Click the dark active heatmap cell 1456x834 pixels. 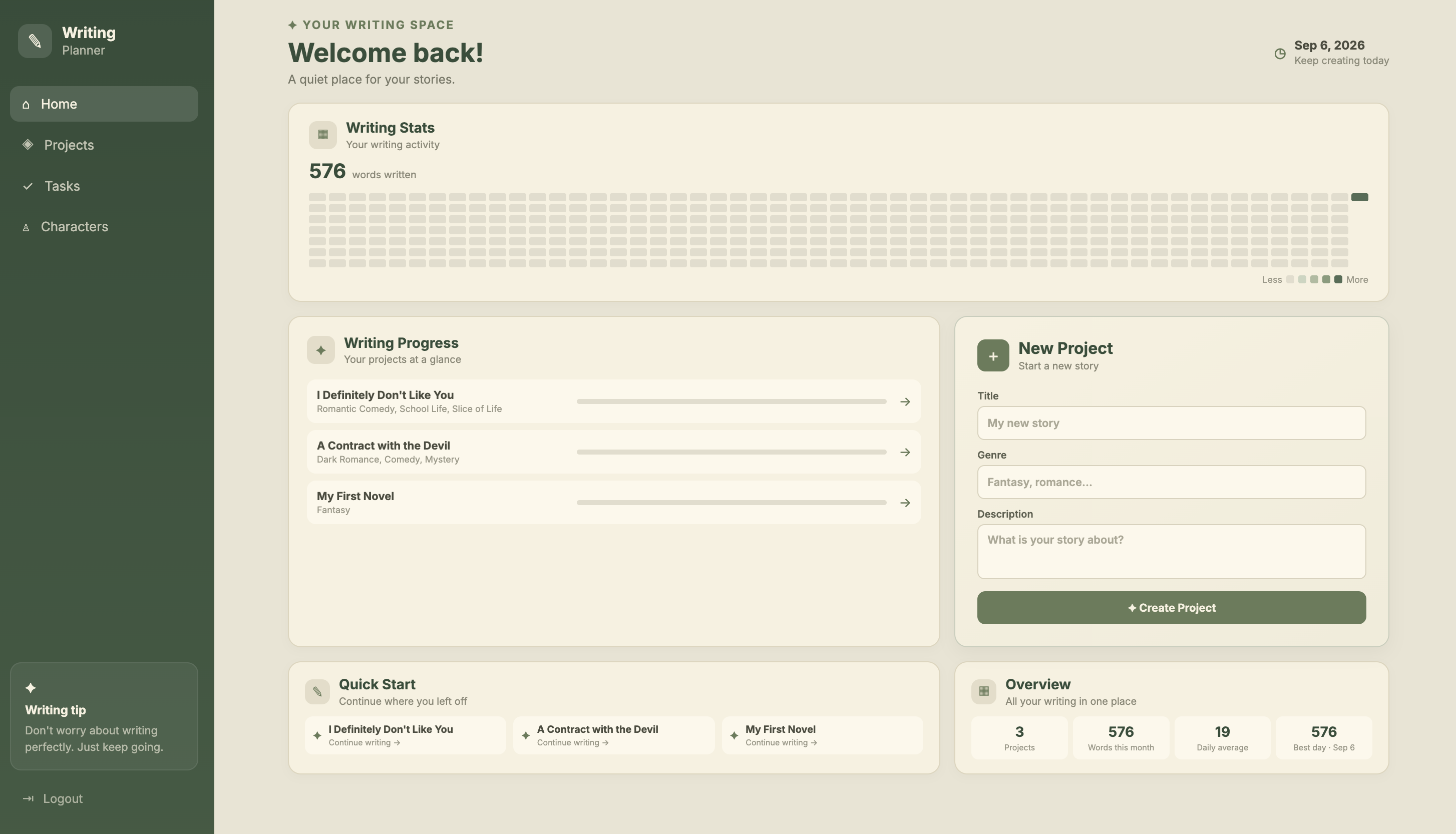point(1360,197)
